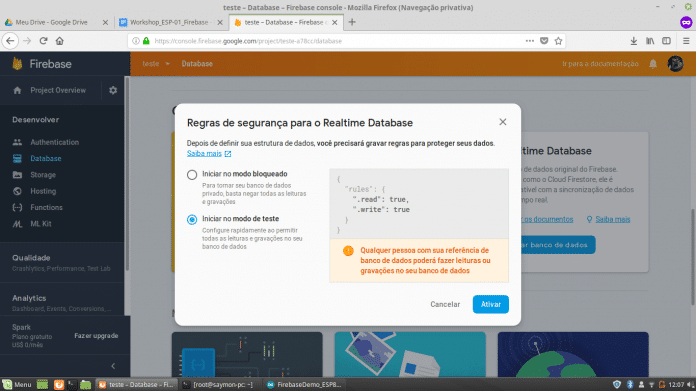Open FirebaseDemo_ESP8 taskbar item

click(304, 385)
